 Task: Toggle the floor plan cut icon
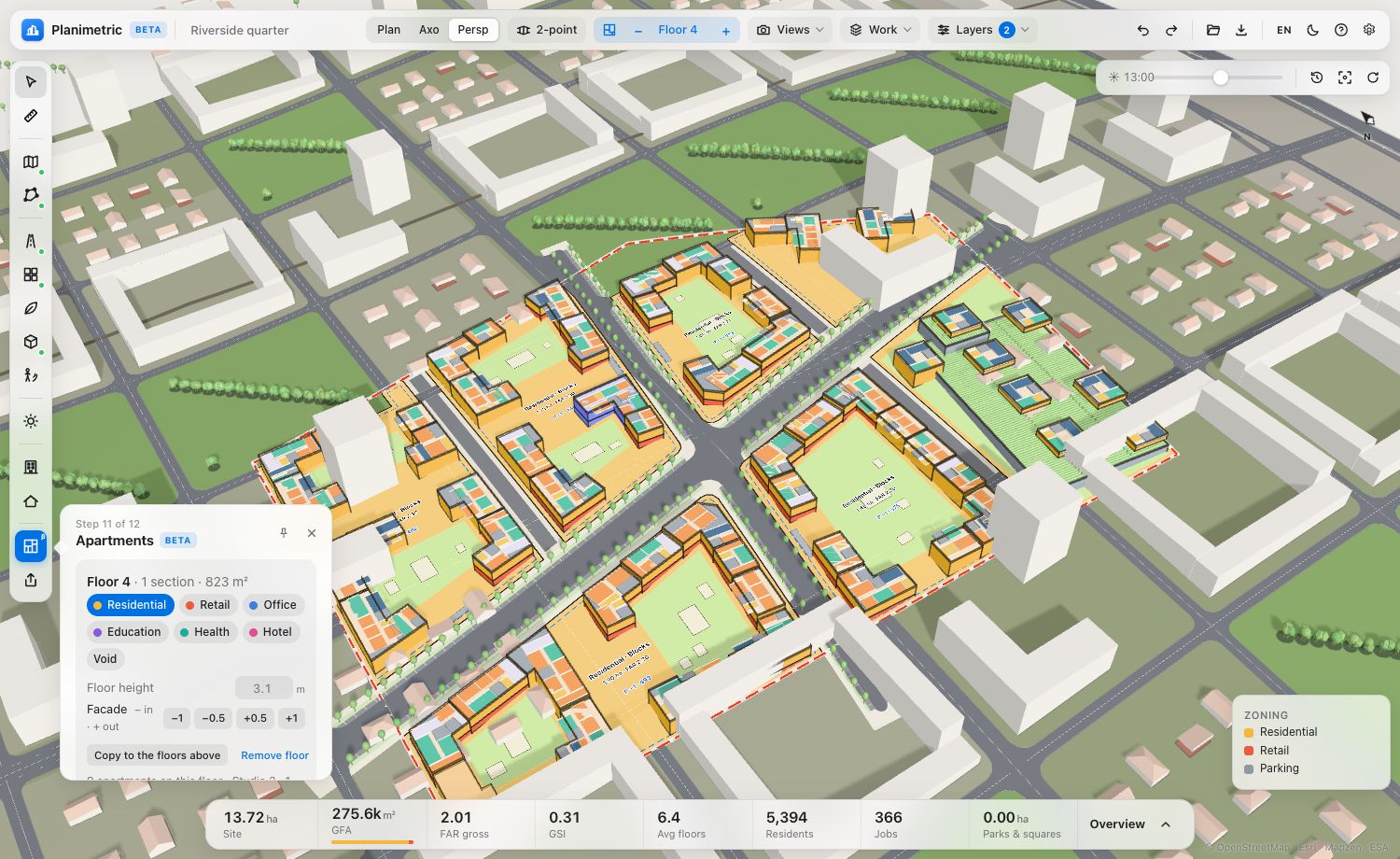(609, 30)
